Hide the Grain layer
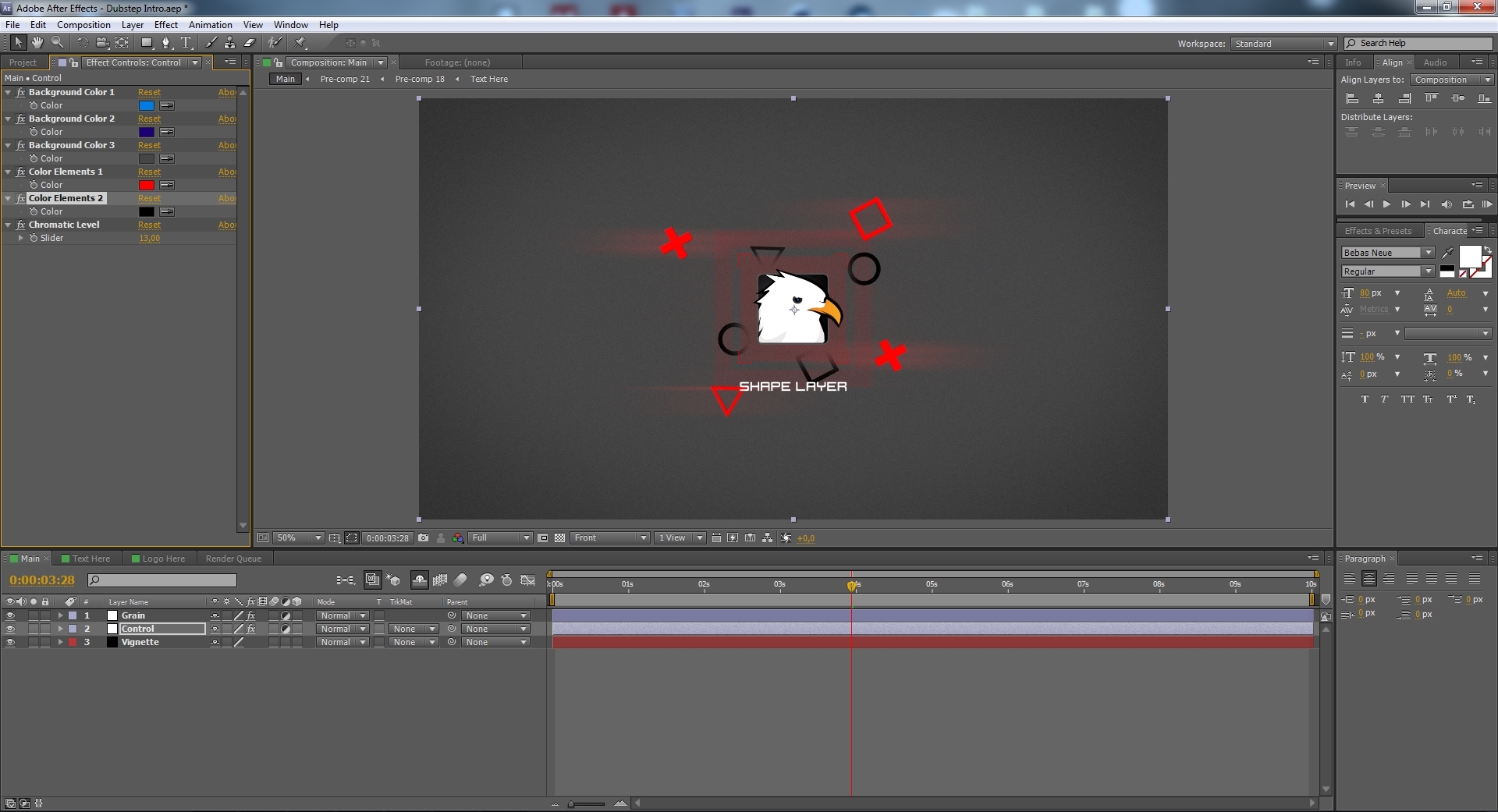The image size is (1498, 812). 10,615
